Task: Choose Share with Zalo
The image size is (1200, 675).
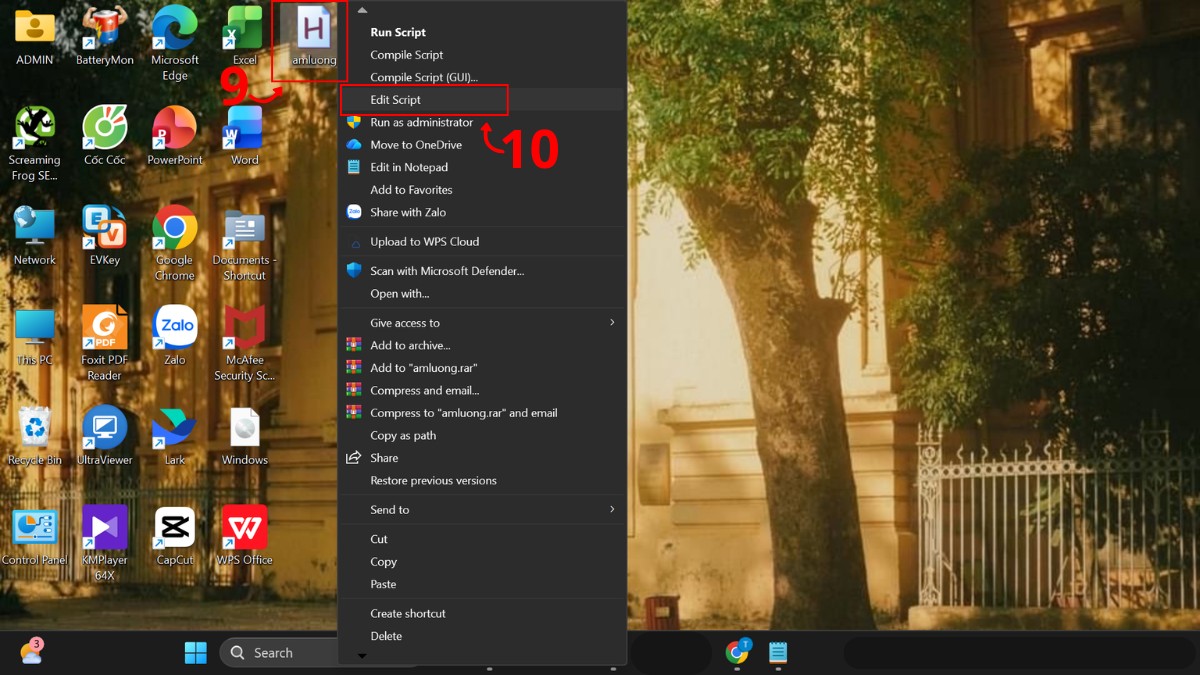Action: tap(482, 212)
